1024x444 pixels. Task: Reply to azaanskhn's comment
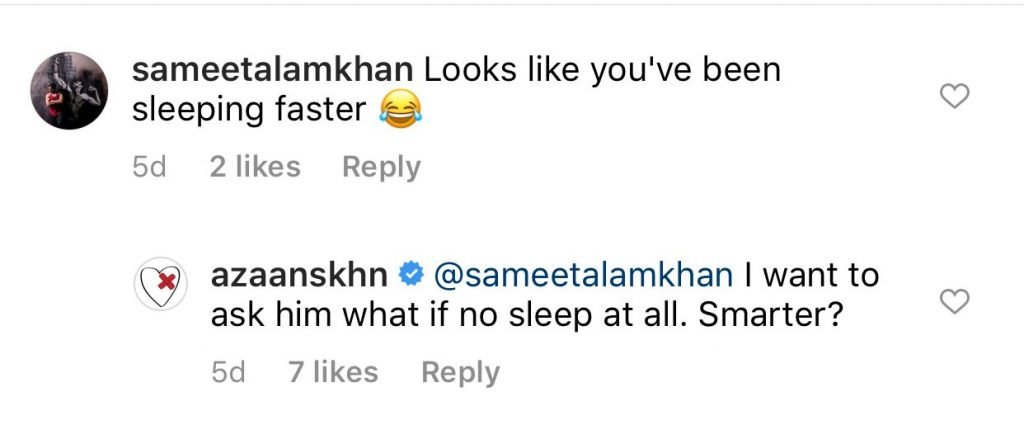coord(460,372)
